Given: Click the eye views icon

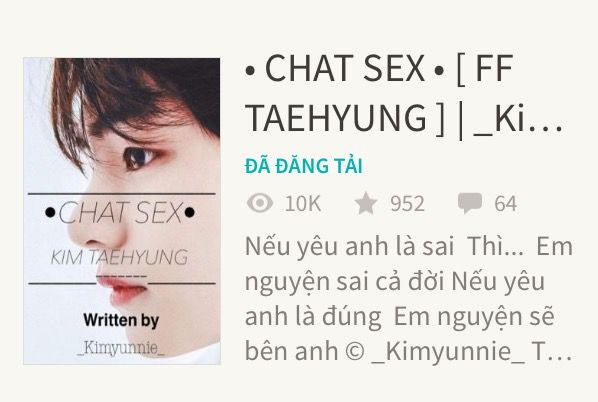Looking at the screenshot, I should point(260,203).
